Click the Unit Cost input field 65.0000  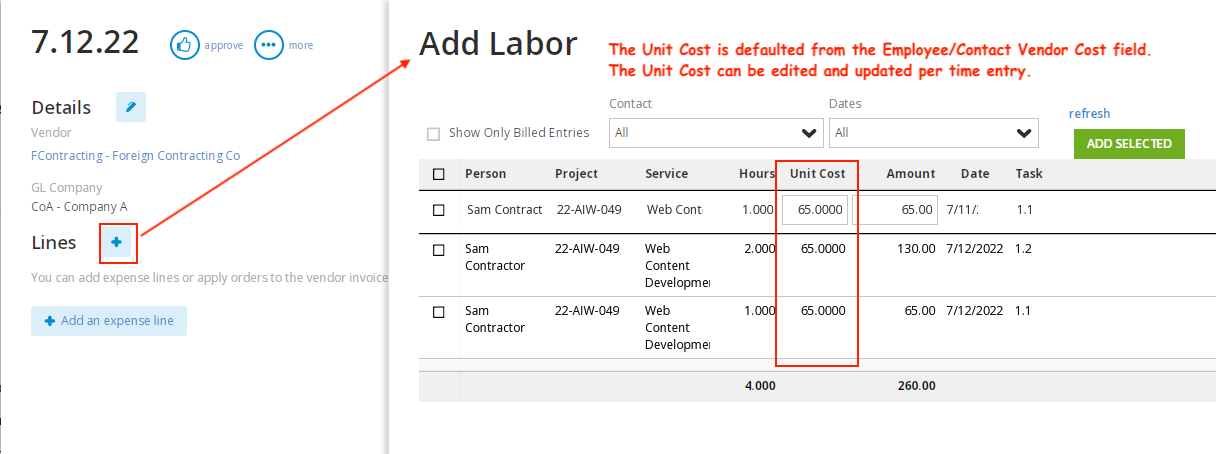coord(815,211)
